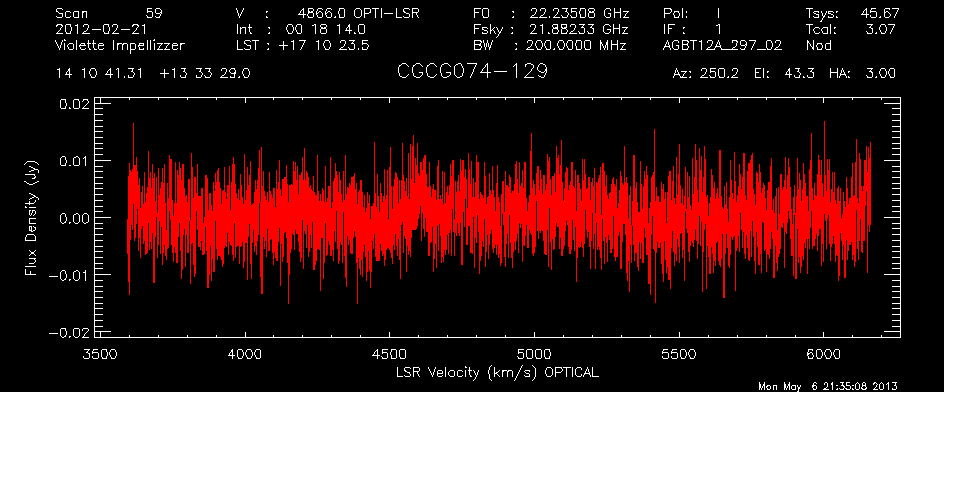This screenshot has height=490, width=962.
Task: Click hour angle HA: 3.00
Action: [862, 74]
